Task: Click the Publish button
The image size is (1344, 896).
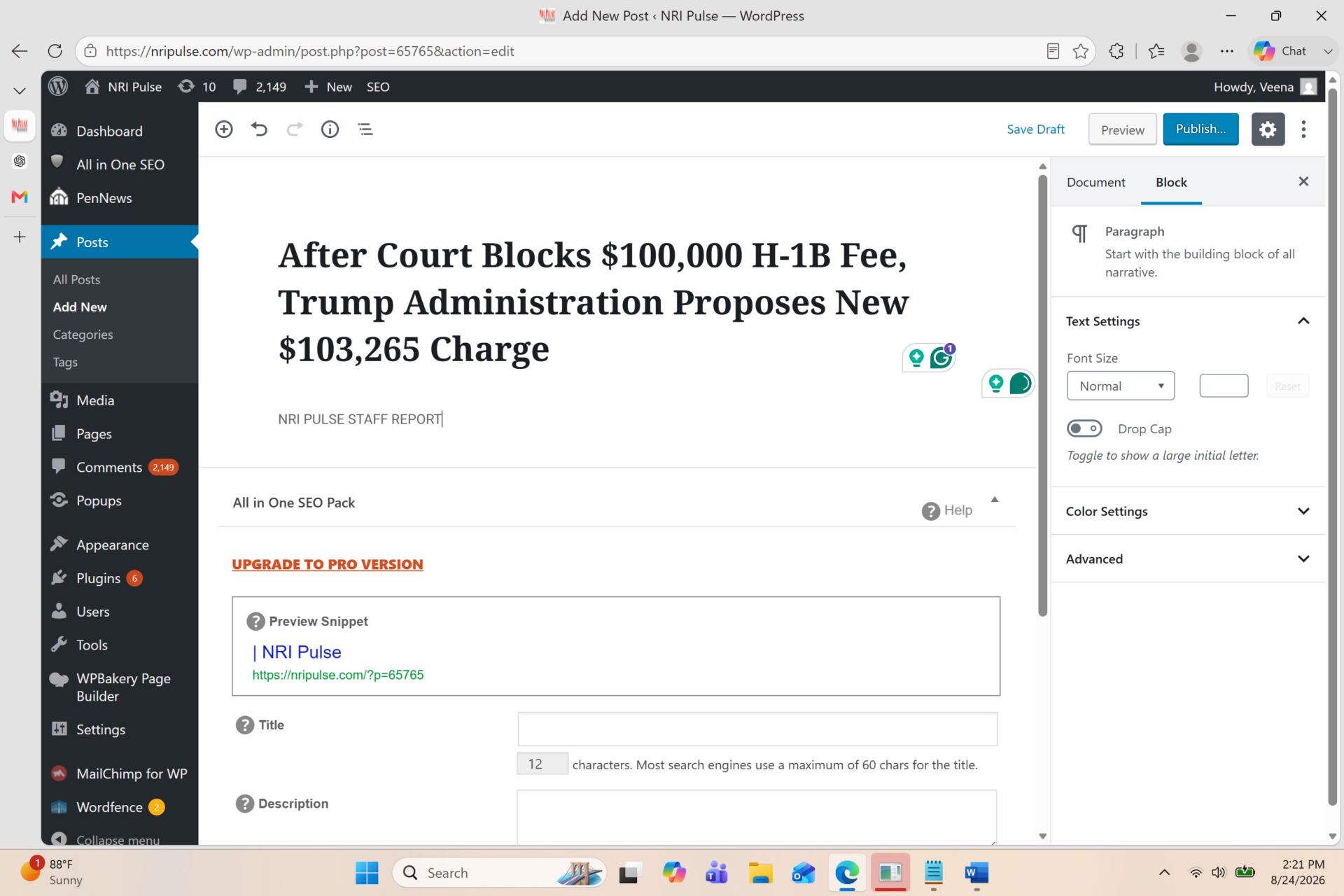Action: [1200, 129]
